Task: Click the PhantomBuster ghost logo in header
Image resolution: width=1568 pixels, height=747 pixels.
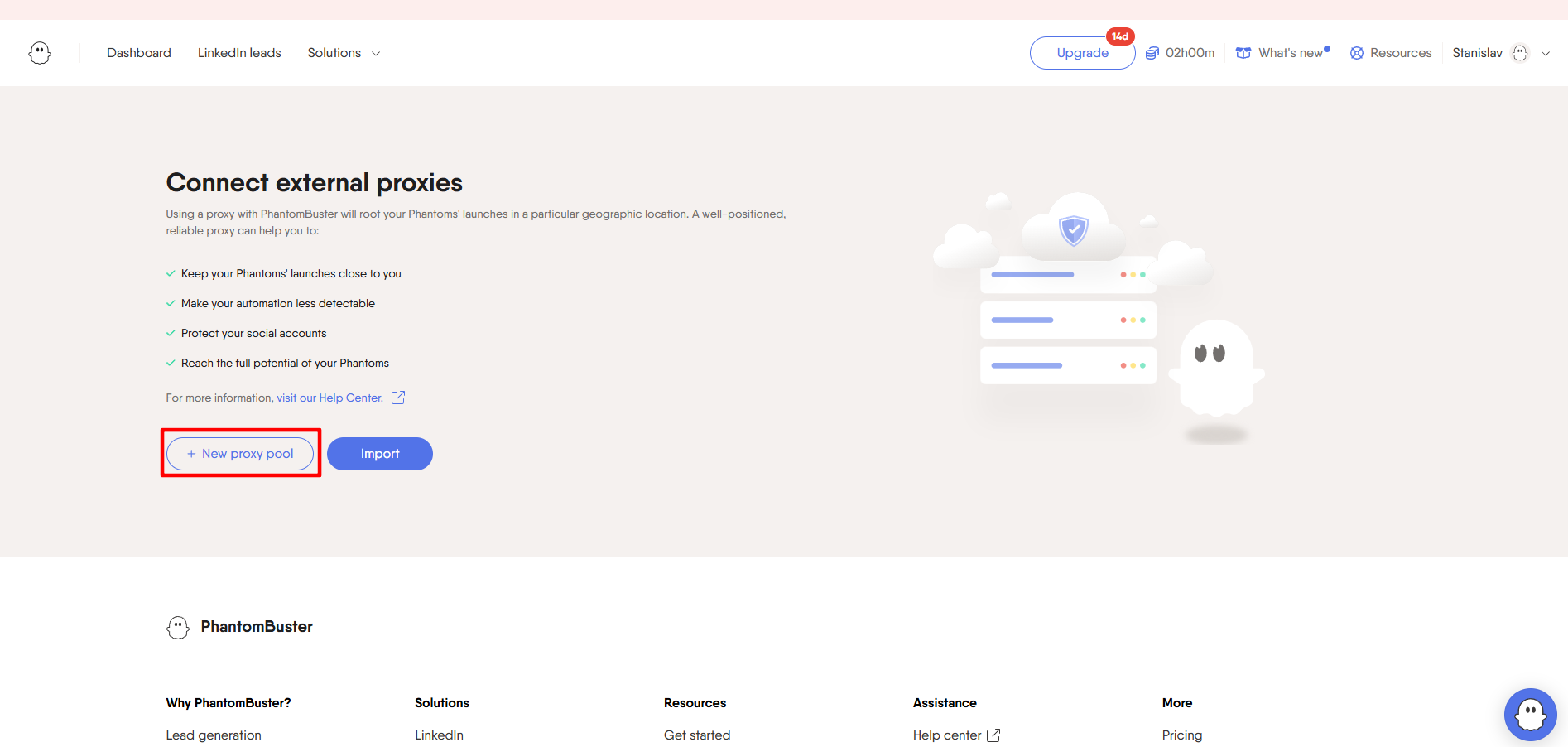Action: click(40, 53)
